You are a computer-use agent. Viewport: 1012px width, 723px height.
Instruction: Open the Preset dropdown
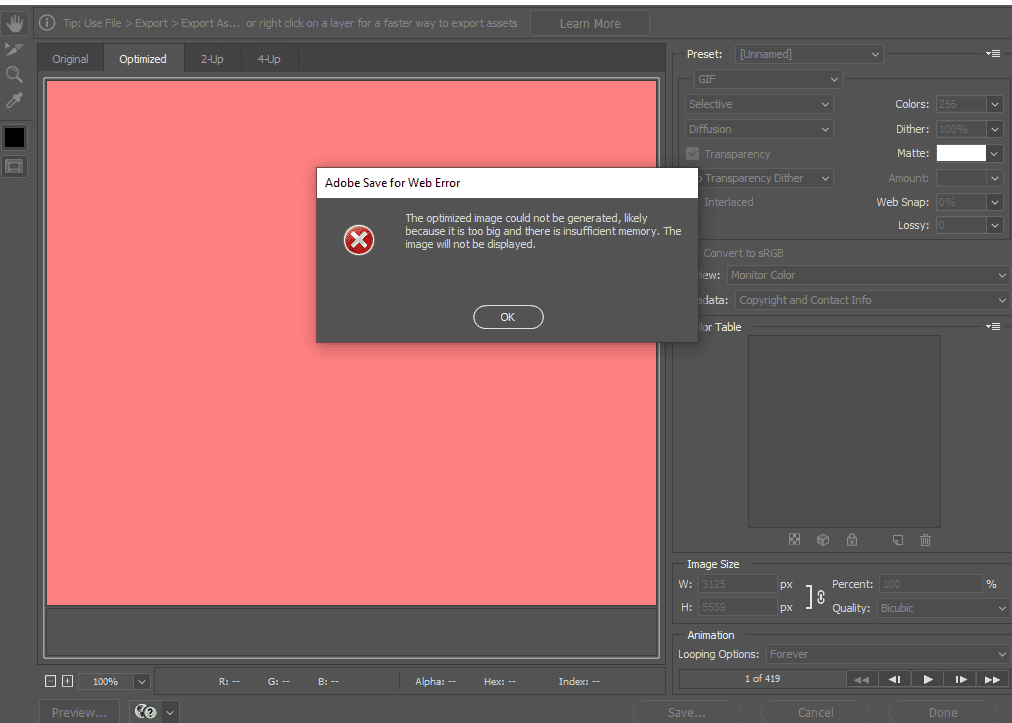809,54
